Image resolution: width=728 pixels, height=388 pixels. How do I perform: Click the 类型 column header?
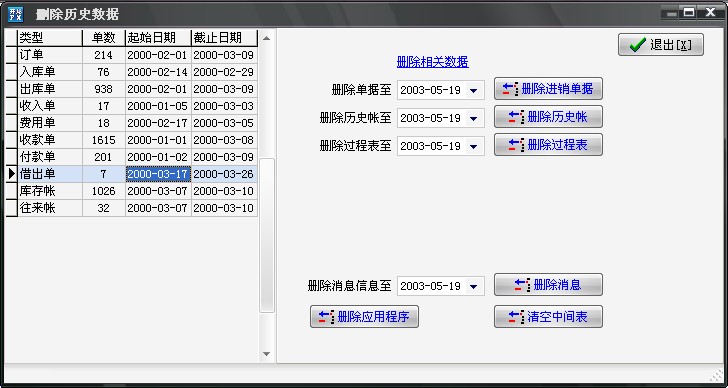pyautogui.click(x=50, y=38)
